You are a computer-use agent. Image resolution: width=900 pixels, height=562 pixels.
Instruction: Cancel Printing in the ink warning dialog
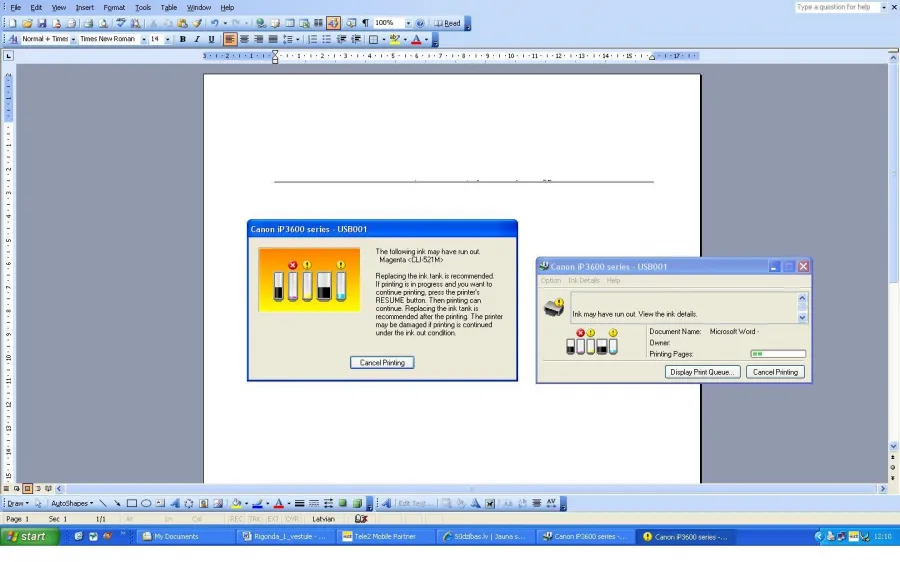(x=382, y=363)
